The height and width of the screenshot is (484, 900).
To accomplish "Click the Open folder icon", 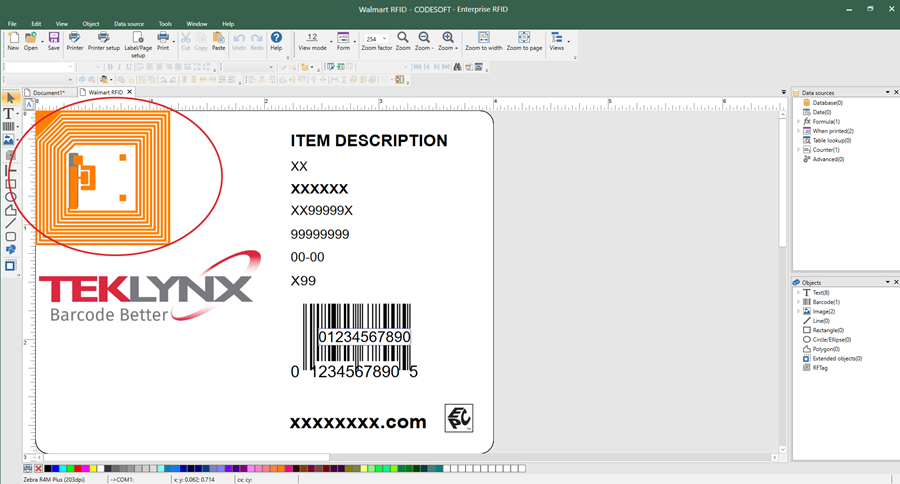I will 30,38.
